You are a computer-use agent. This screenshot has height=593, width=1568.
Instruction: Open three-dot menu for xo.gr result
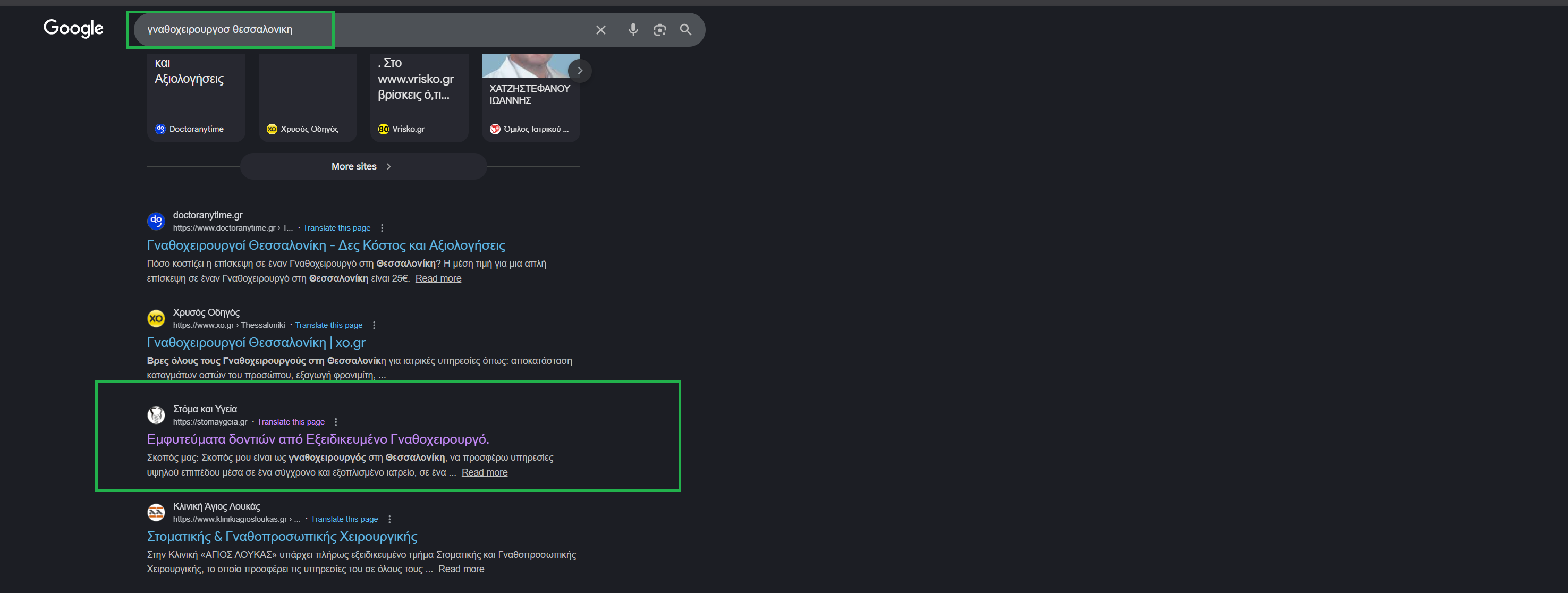click(x=375, y=326)
